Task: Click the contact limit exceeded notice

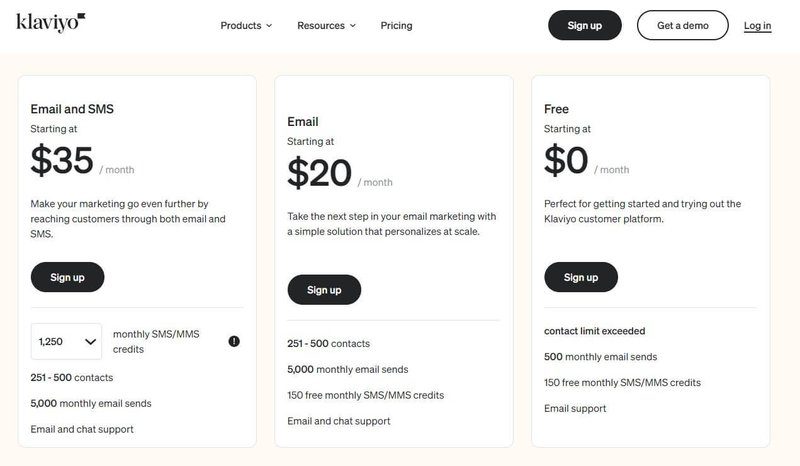Action: point(594,331)
